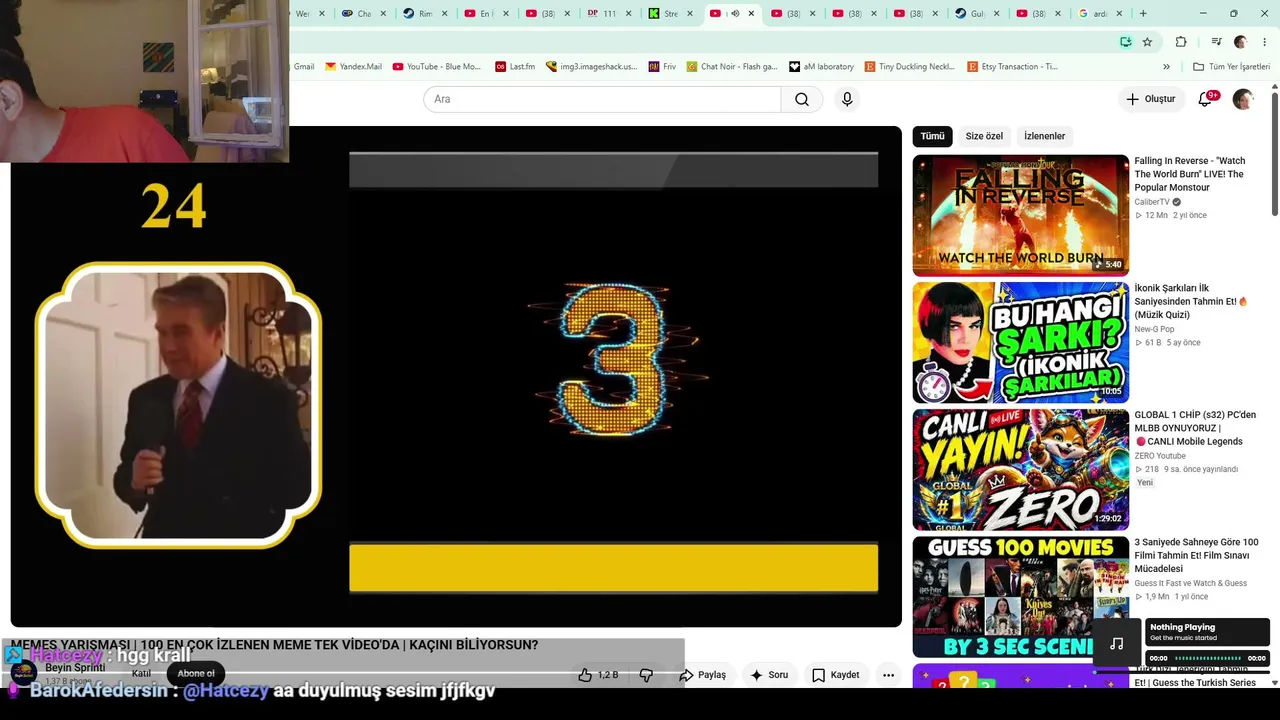Open the Etsy Transaction bookmark

tap(1012, 67)
